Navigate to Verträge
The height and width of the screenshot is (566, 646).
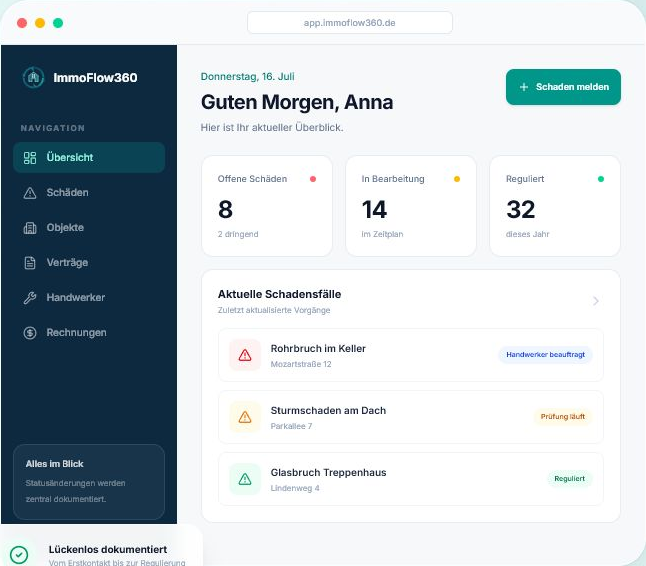coord(89,262)
